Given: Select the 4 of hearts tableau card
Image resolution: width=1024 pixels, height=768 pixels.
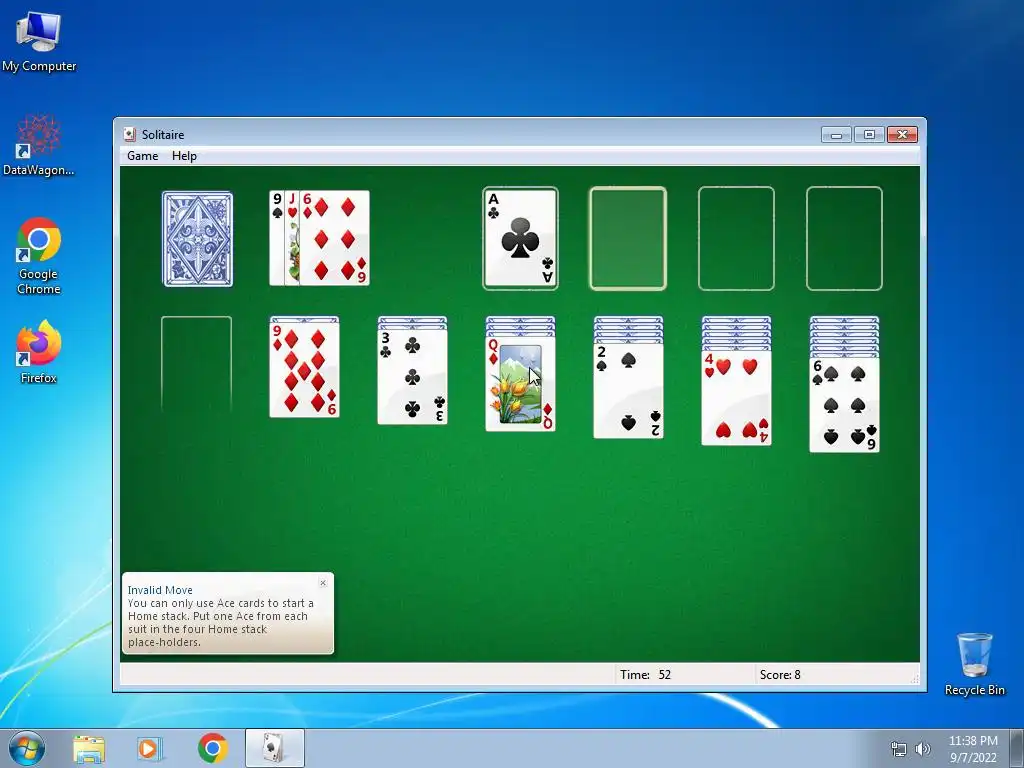Looking at the screenshot, I should (737, 398).
